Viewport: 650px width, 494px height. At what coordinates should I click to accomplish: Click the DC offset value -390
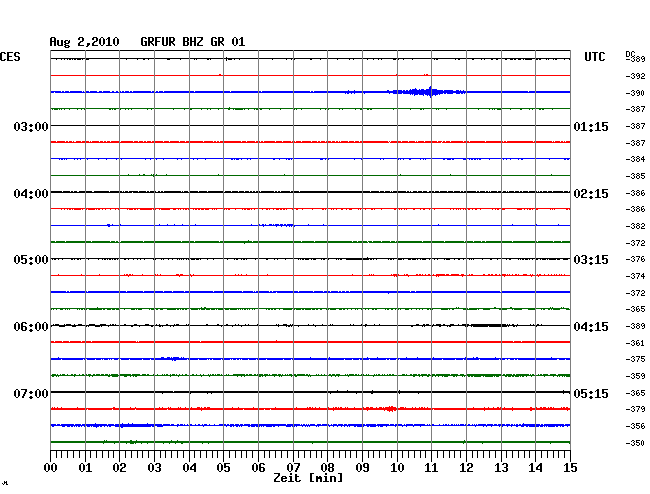pyautogui.click(x=635, y=93)
